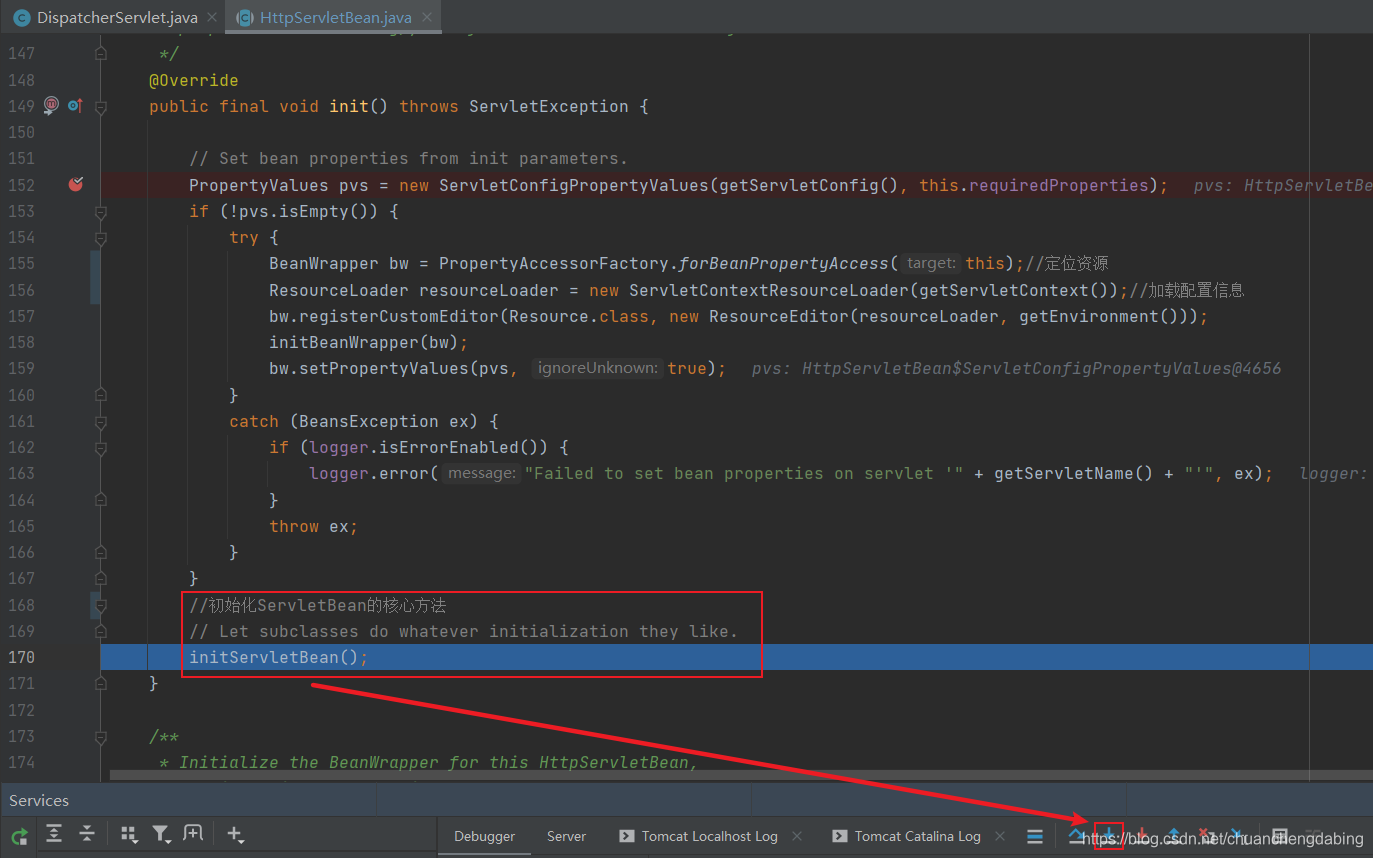Open the Group By services menu
Viewport: 1373px width, 858px height.
[129, 834]
